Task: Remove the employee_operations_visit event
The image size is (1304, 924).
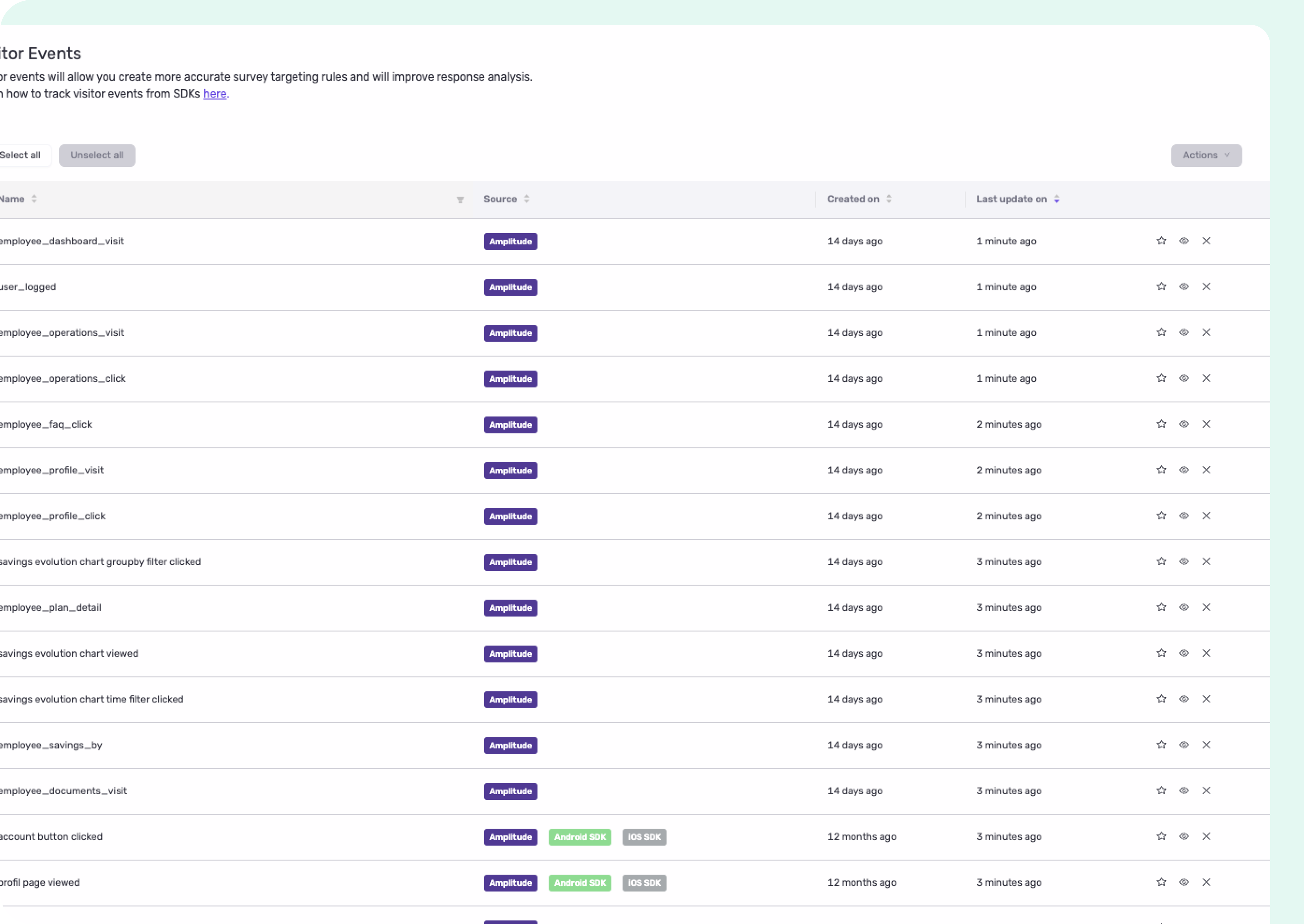Action: (x=1207, y=332)
